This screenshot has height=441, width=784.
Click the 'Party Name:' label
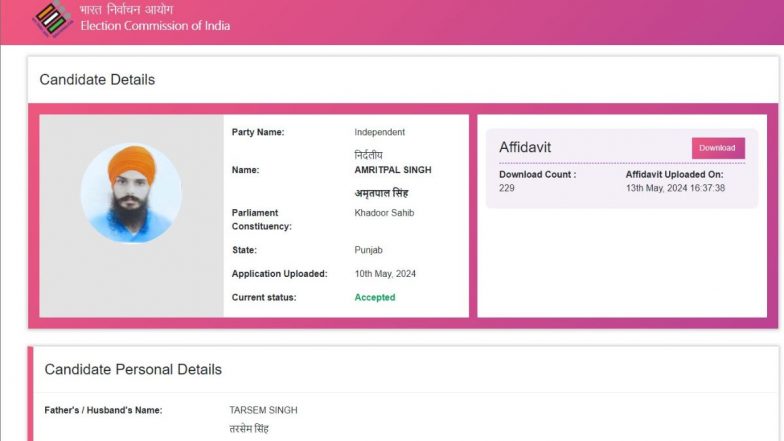tap(258, 132)
